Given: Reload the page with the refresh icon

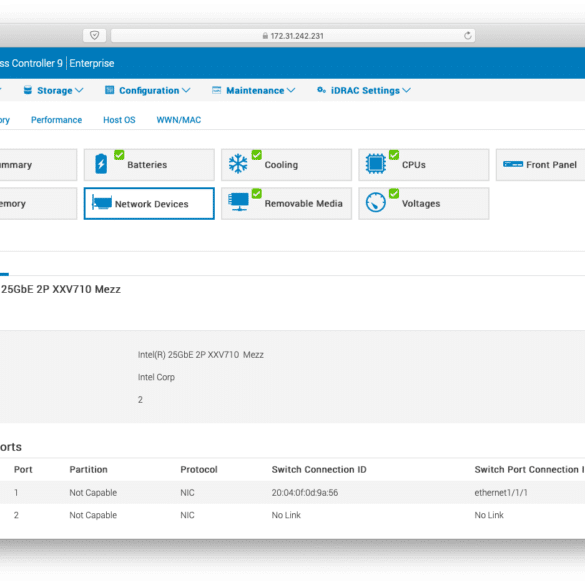Looking at the screenshot, I should [x=467, y=35].
